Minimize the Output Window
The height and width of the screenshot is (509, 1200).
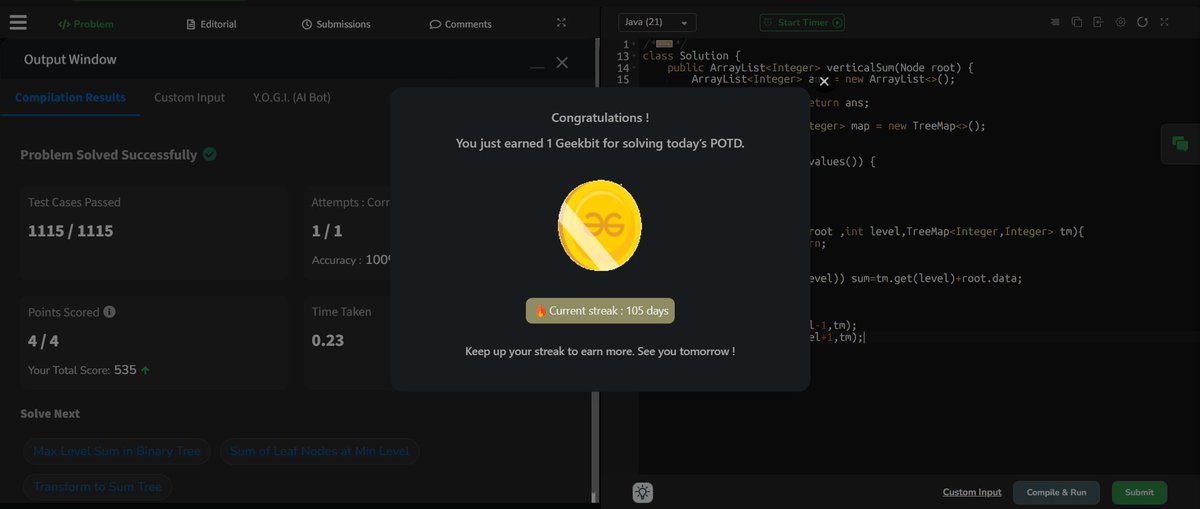point(538,66)
